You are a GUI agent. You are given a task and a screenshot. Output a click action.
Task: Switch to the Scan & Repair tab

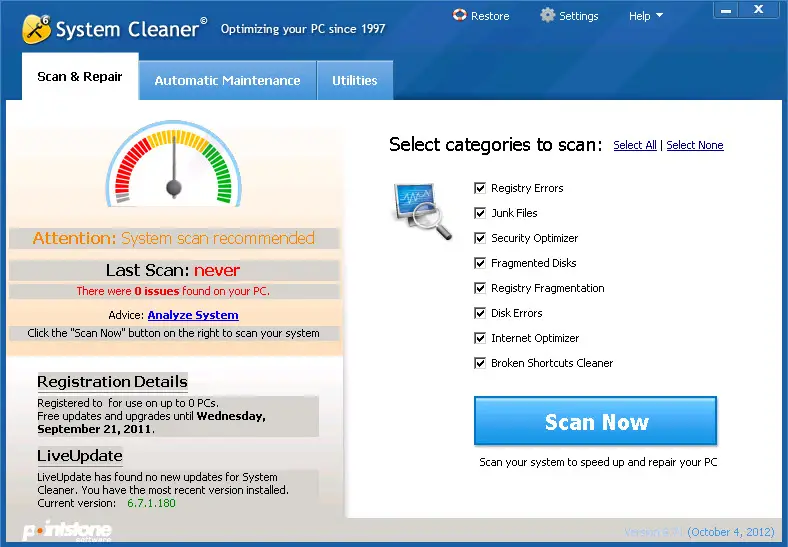click(80, 76)
